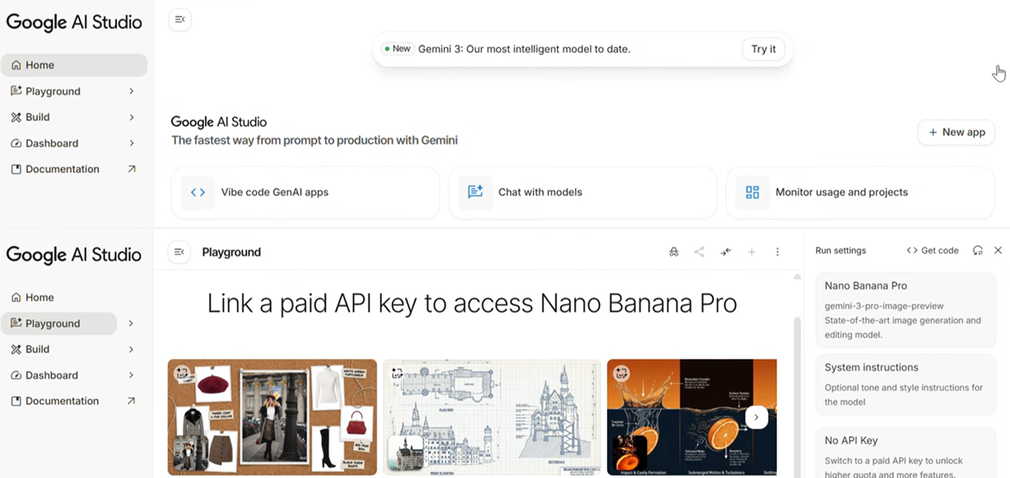The image size is (1010, 478).
Task: Open compare mode arrows icon
Action: 726,252
